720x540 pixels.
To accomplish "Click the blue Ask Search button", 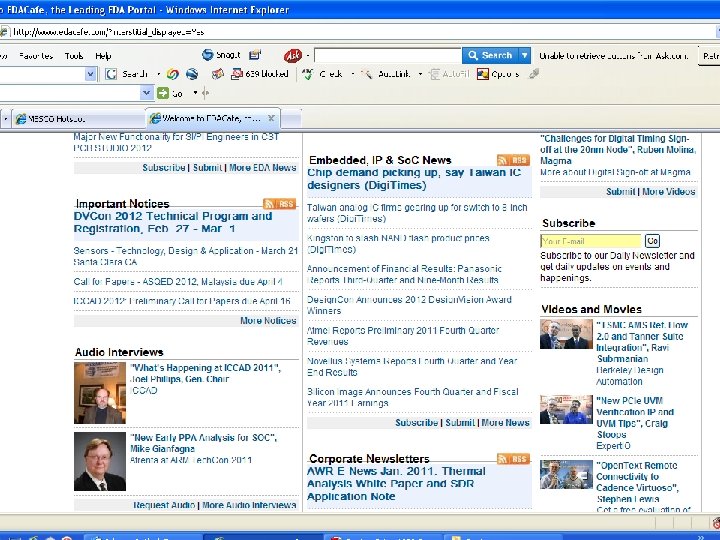I will 490,56.
